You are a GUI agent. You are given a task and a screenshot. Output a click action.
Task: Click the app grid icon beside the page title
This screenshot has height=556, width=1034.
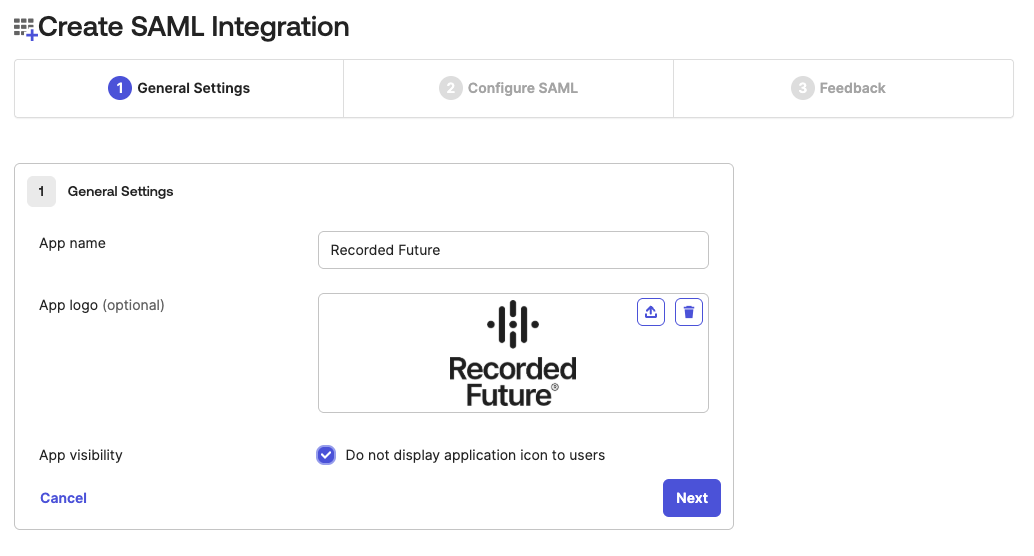coord(25,28)
